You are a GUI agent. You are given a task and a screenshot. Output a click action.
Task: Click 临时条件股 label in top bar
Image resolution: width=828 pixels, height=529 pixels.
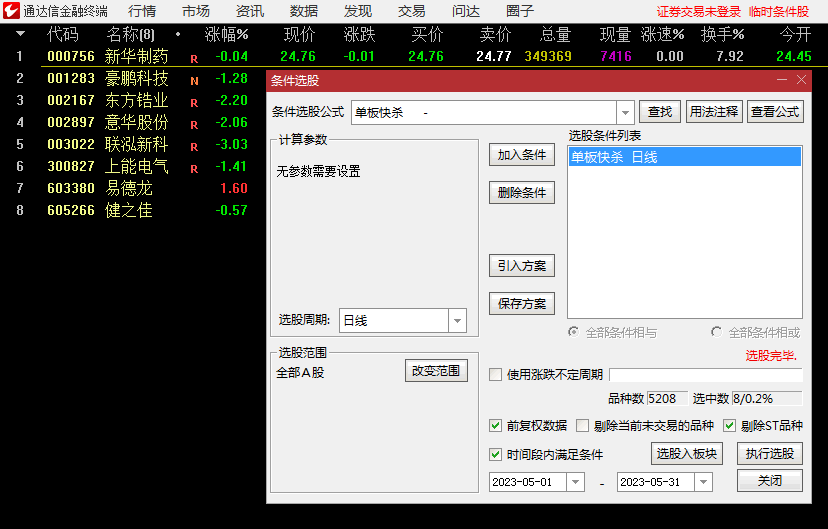click(x=779, y=12)
